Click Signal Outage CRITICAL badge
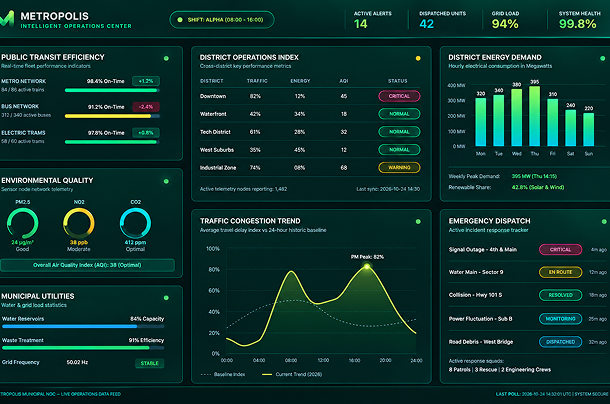610x404 pixels. [560, 249]
